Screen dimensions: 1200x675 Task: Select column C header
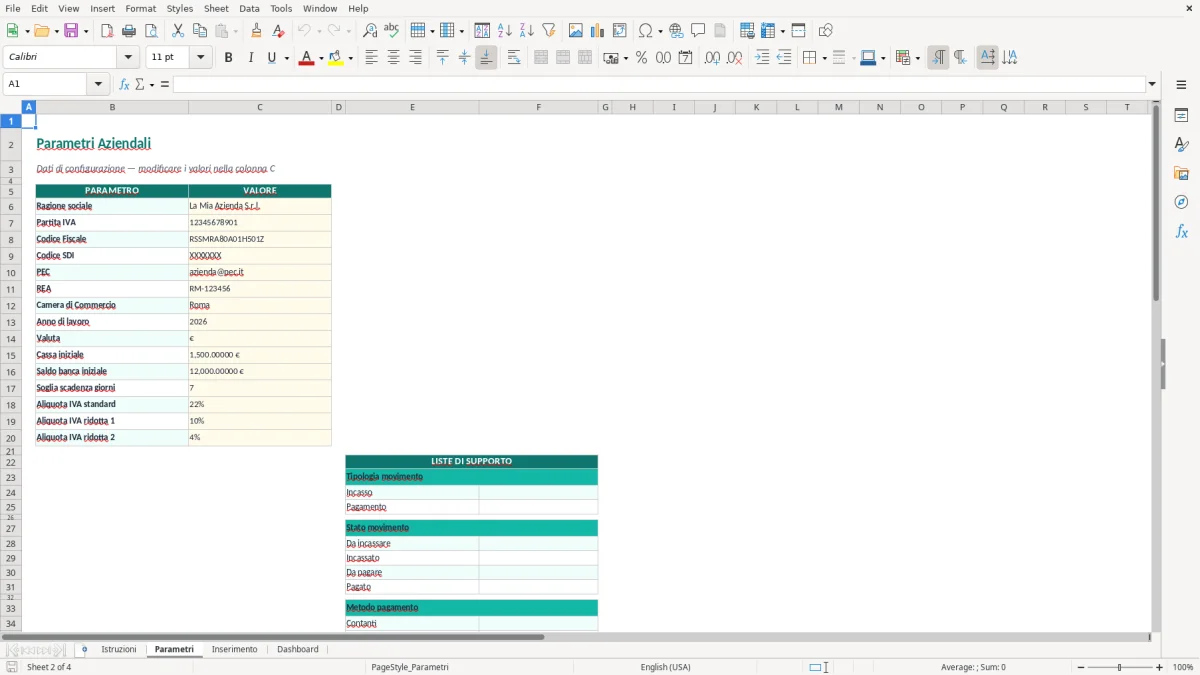point(260,107)
